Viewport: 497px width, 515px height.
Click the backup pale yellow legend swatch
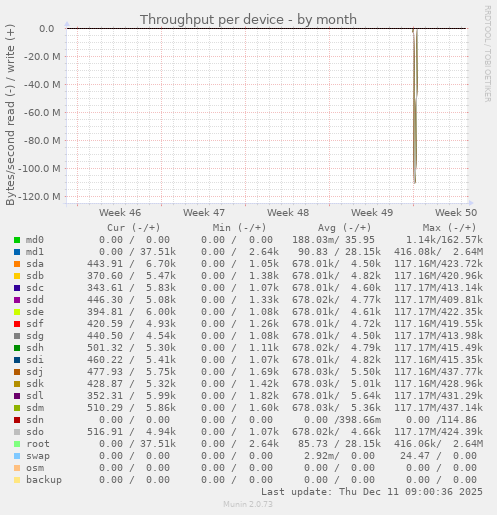click(x=17, y=480)
